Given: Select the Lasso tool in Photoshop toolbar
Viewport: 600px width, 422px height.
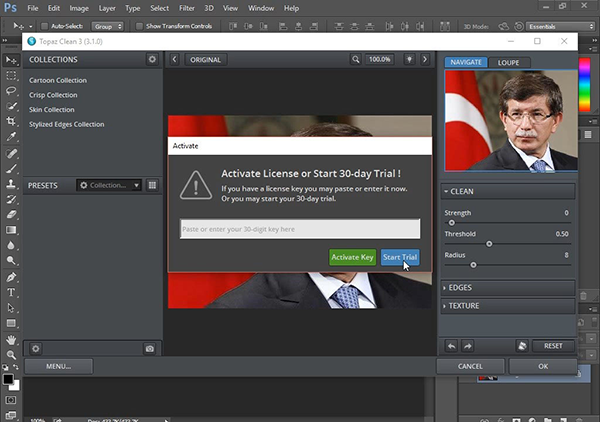Looking at the screenshot, I should coord(11,91).
